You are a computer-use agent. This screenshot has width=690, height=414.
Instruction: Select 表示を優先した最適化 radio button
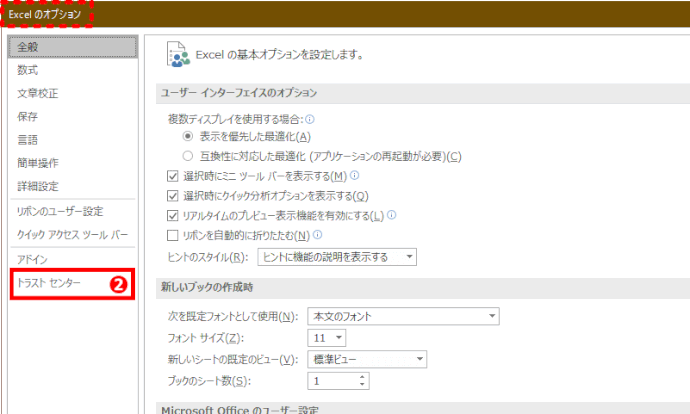pyautogui.click(x=188, y=136)
